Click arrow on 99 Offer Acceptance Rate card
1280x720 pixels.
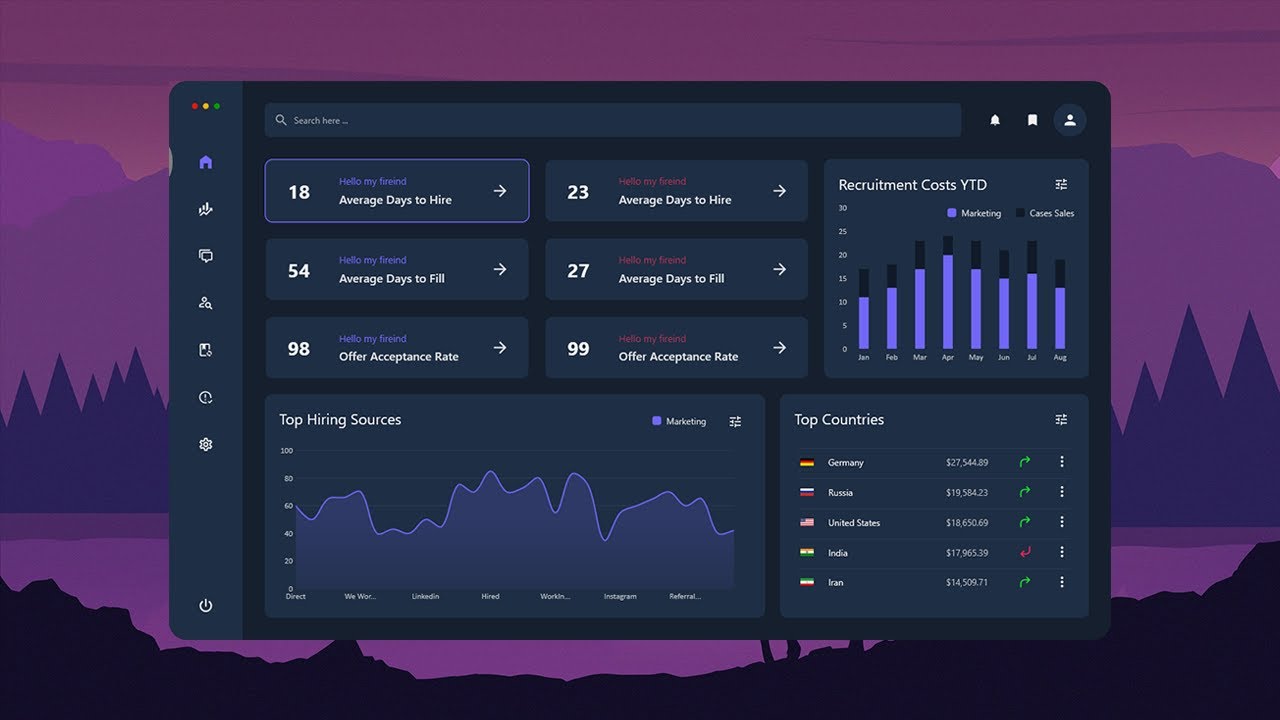(779, 347)
